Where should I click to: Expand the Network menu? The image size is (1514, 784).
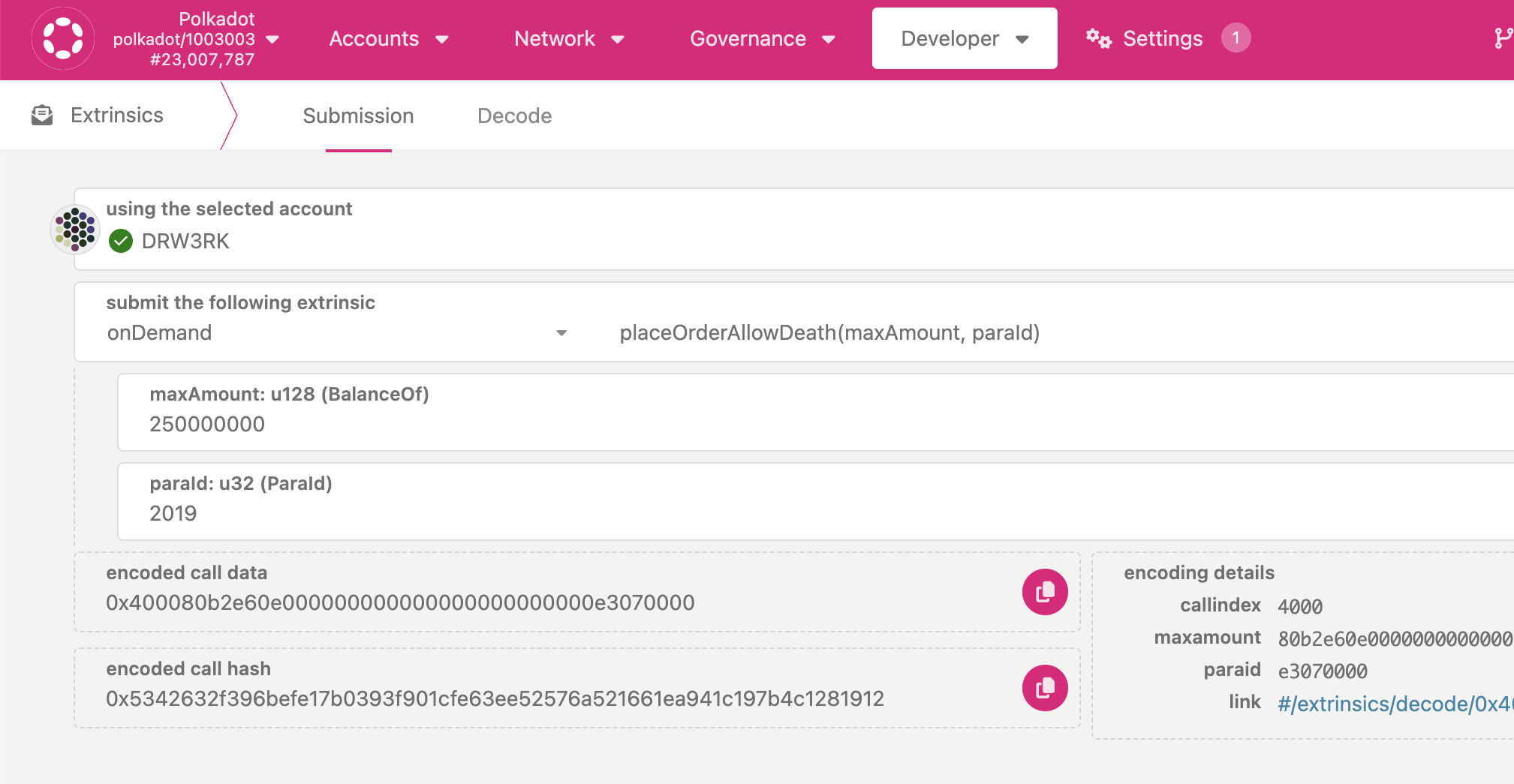tap(569, 39)
